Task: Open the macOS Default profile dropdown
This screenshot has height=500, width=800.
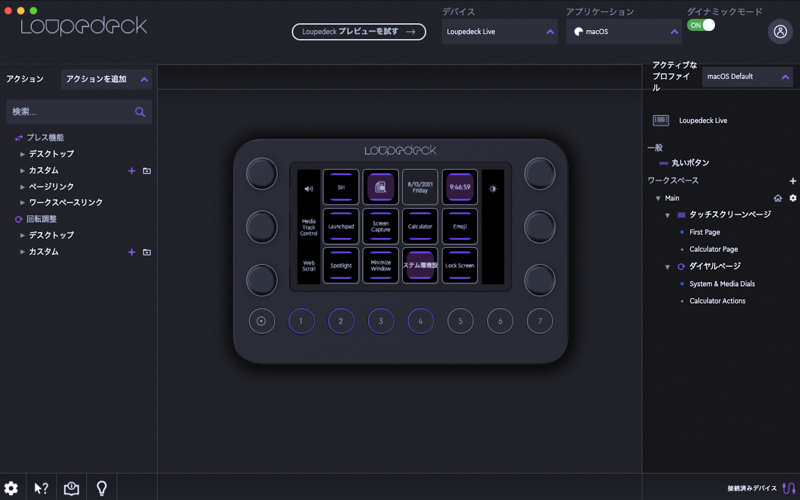Action: coord(747,77)
